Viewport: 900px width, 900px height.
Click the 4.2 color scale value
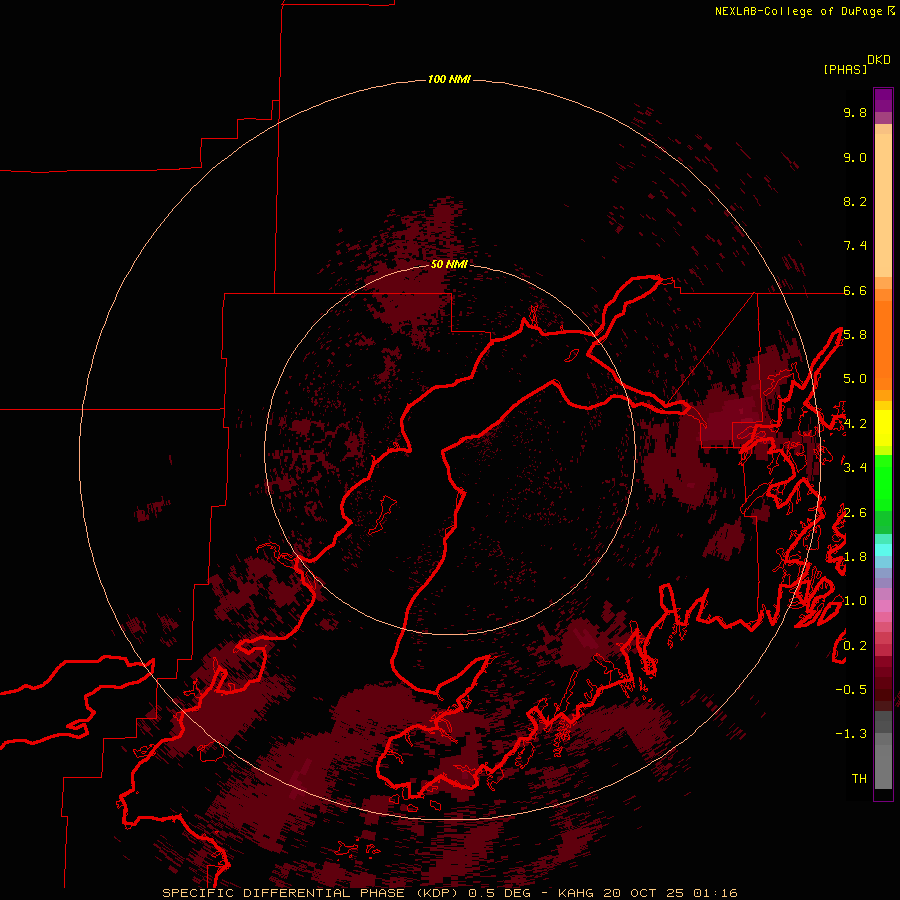tap(855, 424)
